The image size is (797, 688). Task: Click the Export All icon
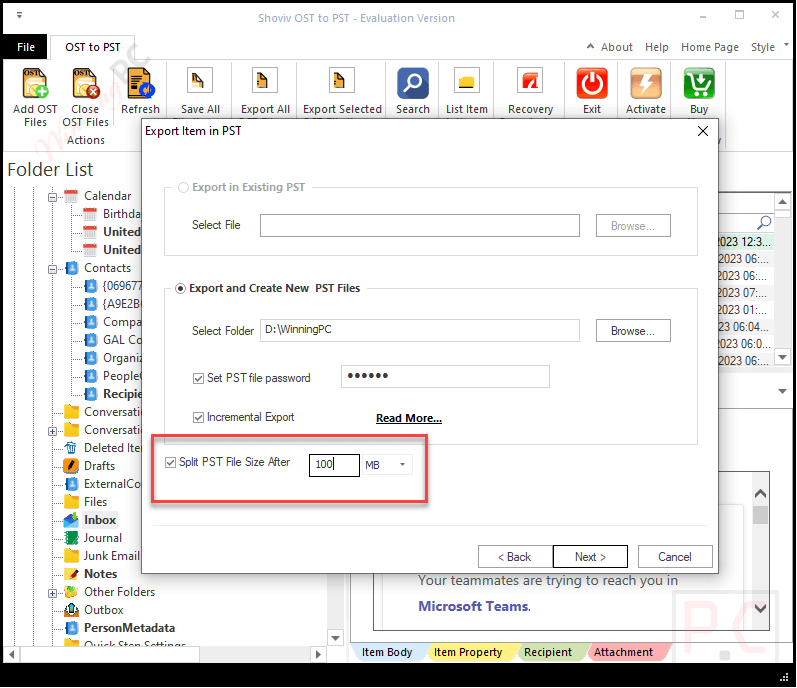tap(265, 81)
